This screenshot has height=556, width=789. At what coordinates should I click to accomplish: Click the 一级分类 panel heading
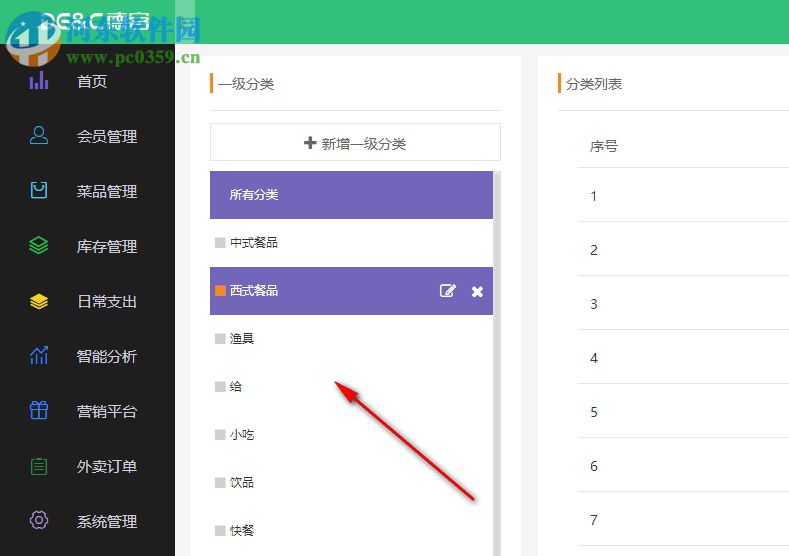246,84
